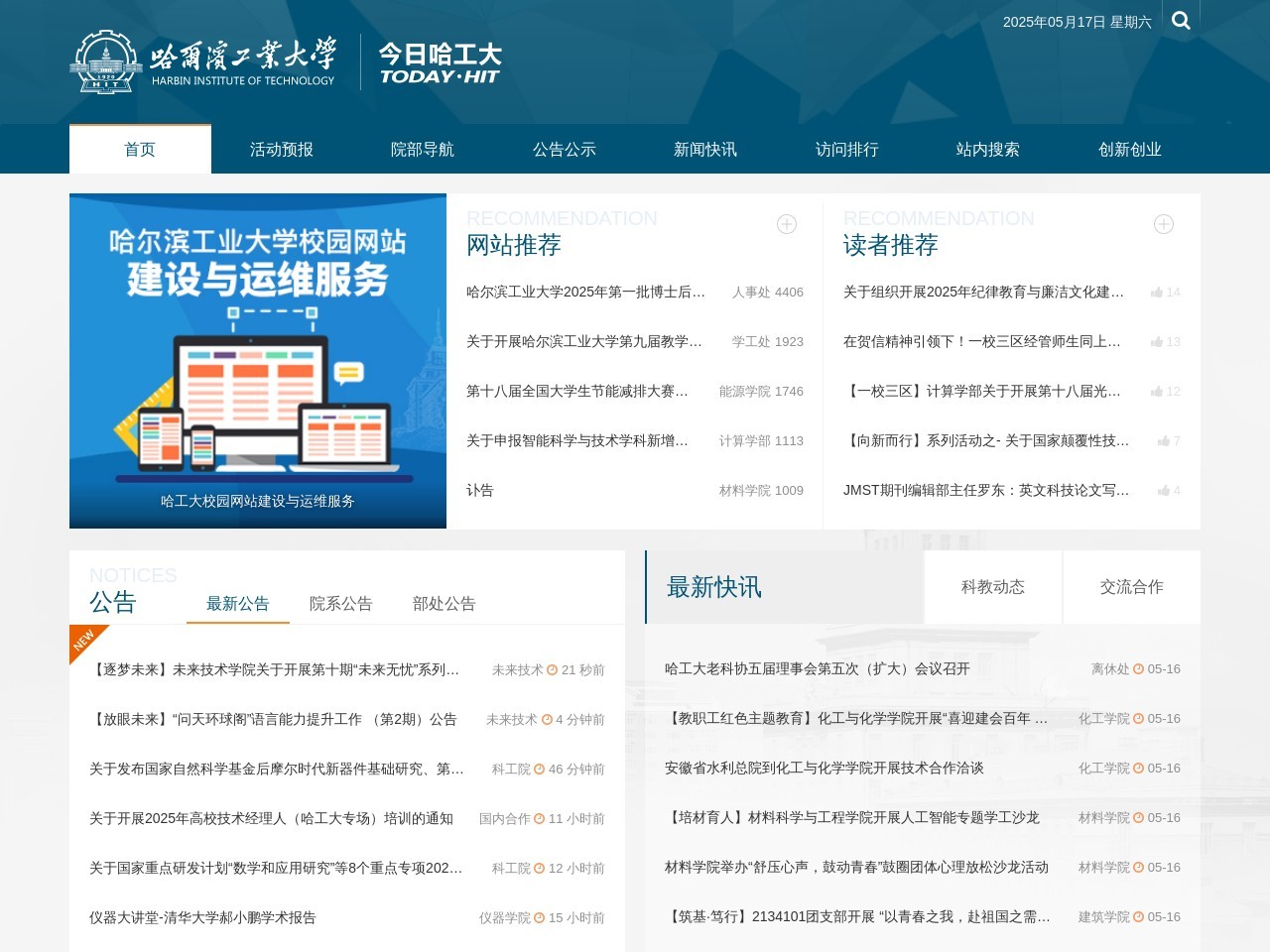Switch to the 交流合作 tab

pyautogui.click(x=1132, y=587)
